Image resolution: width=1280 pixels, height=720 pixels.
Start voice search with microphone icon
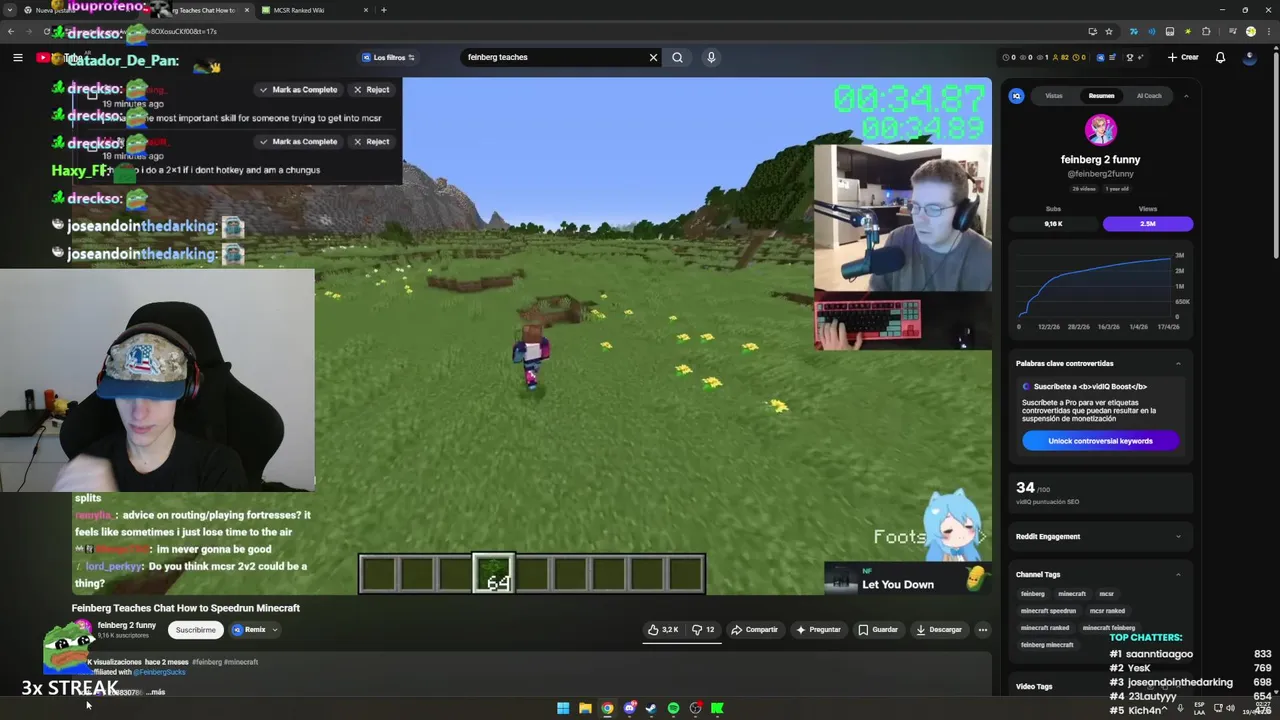(711, 57)
